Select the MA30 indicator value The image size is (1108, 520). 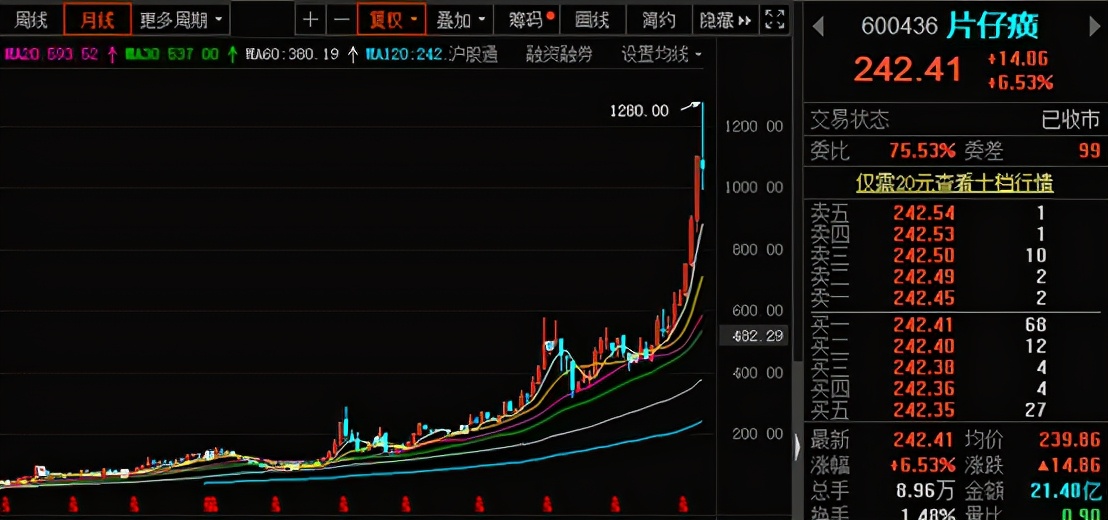[x=170, y=54]
